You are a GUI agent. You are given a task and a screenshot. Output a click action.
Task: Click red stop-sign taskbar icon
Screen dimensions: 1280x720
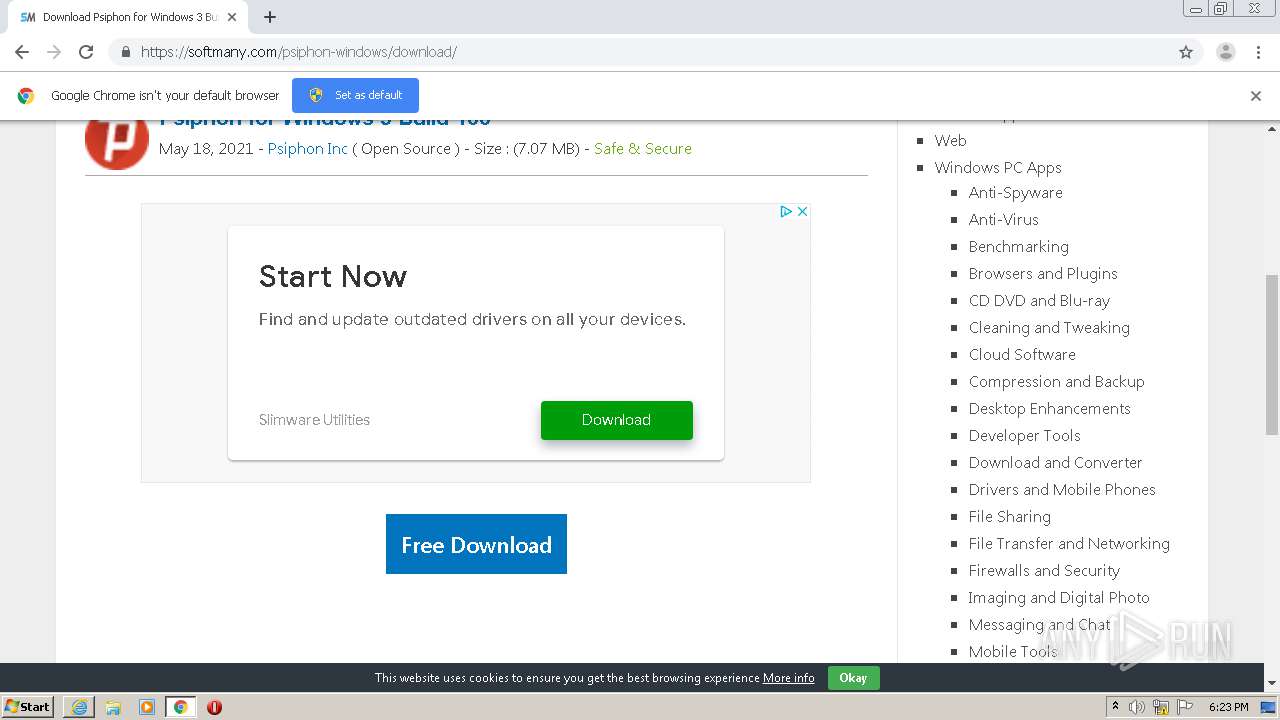[214, 707]
